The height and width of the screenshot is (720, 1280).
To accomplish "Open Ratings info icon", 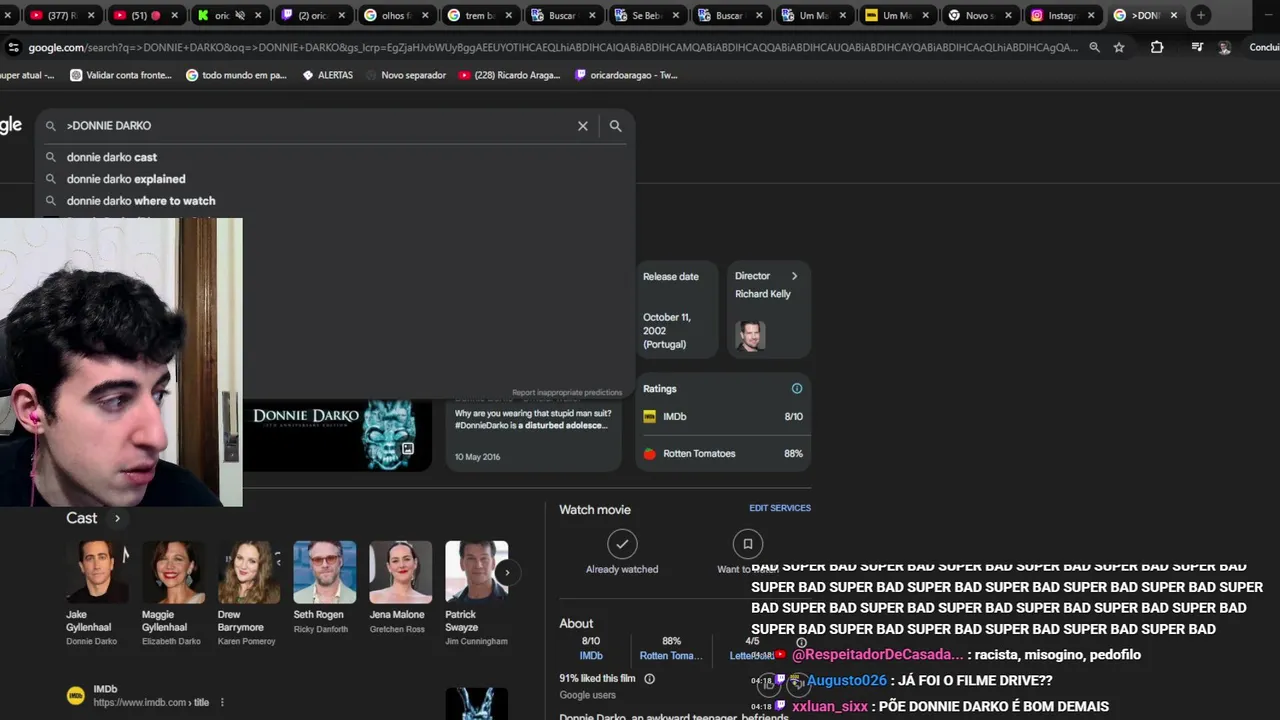I will click(797, 388).
